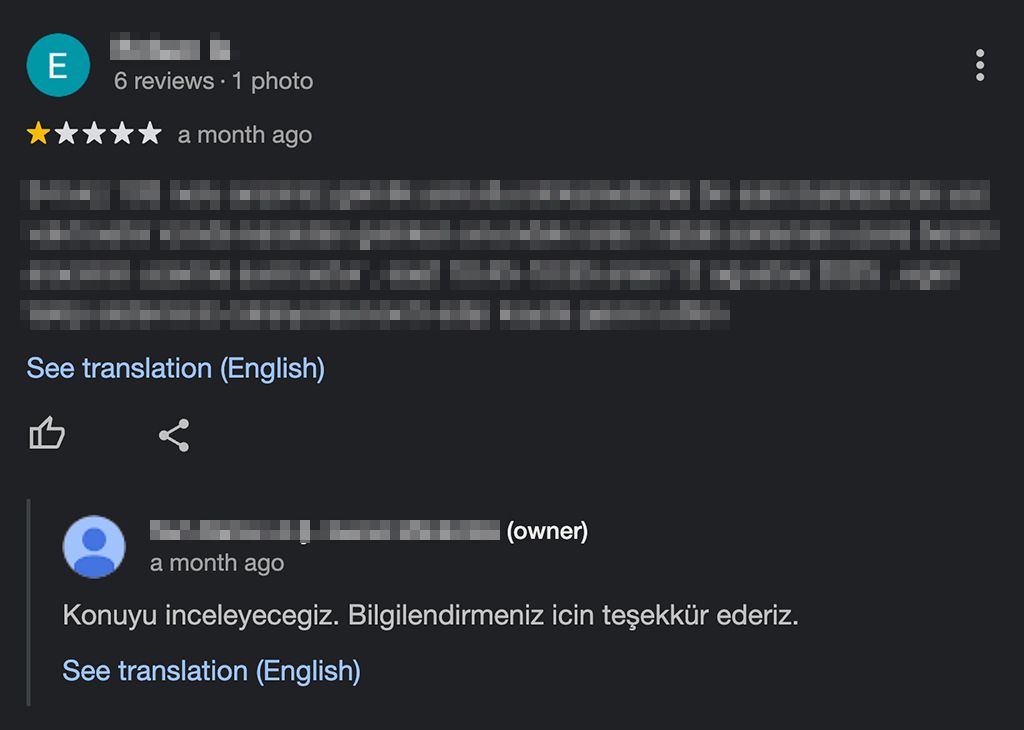The height and width of the screenshot is (730, 1024).
Task: Open the three-dot more options menu
Action: (x=979, y=65)
